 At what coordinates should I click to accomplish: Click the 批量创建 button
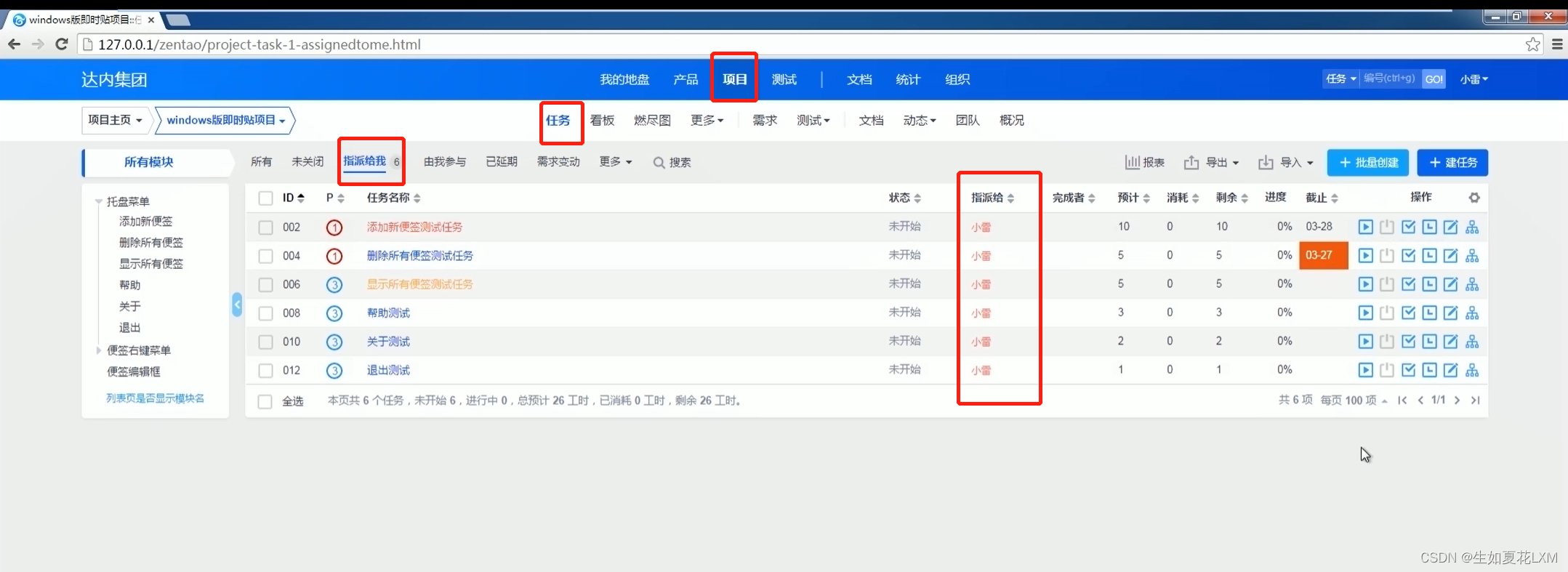click(1367, 163)
